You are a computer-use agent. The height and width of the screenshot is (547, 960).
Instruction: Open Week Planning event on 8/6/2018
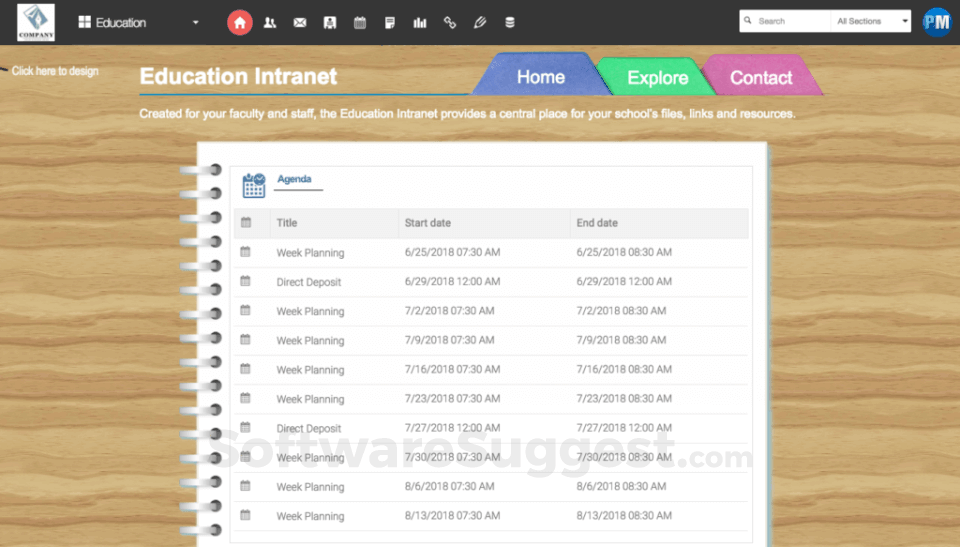point(310,487)
